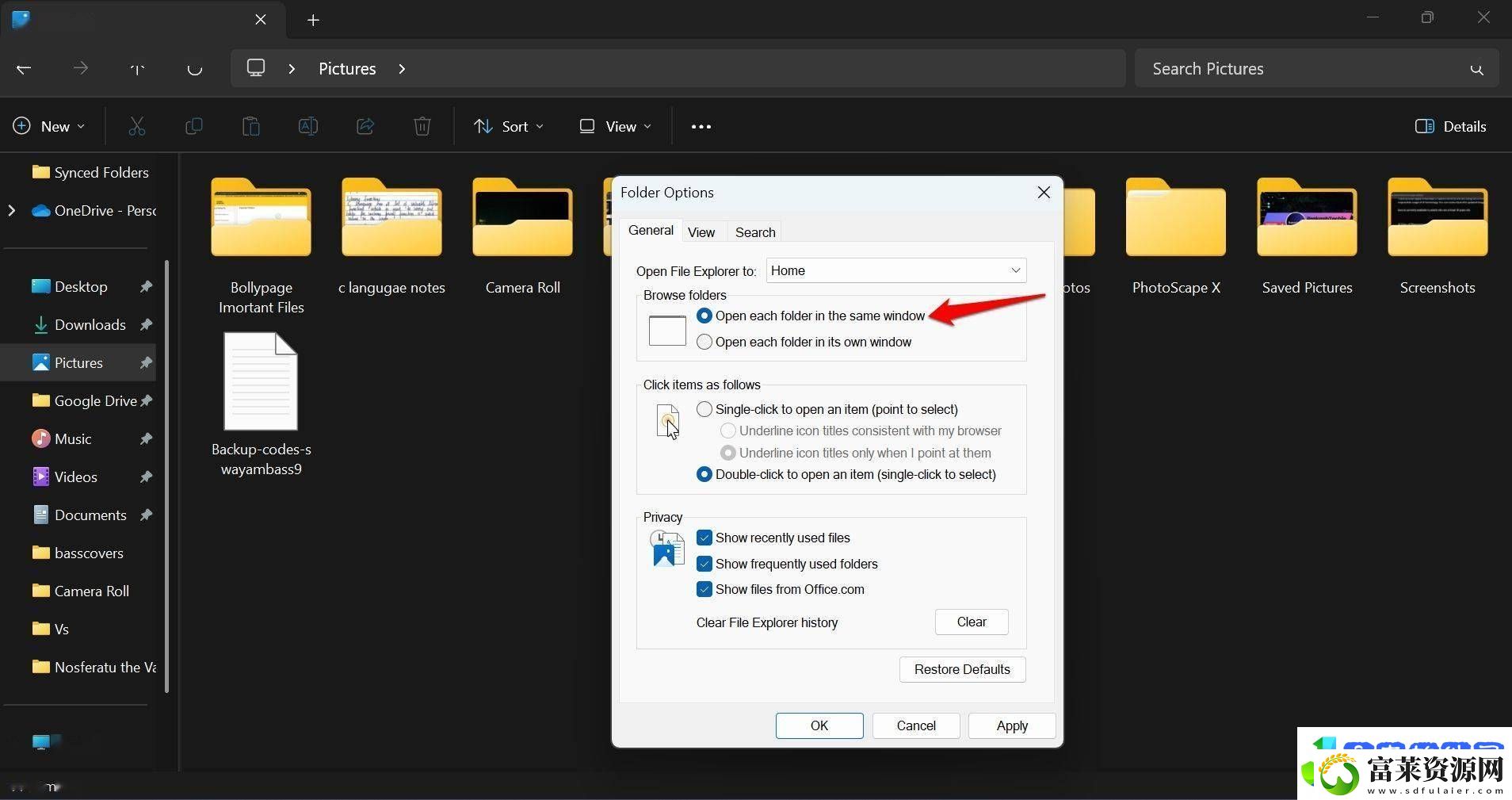Open Synced Folders in sidebar
Screen dimensions: 1512x800
pyautogui.click(x=90, y=172)
